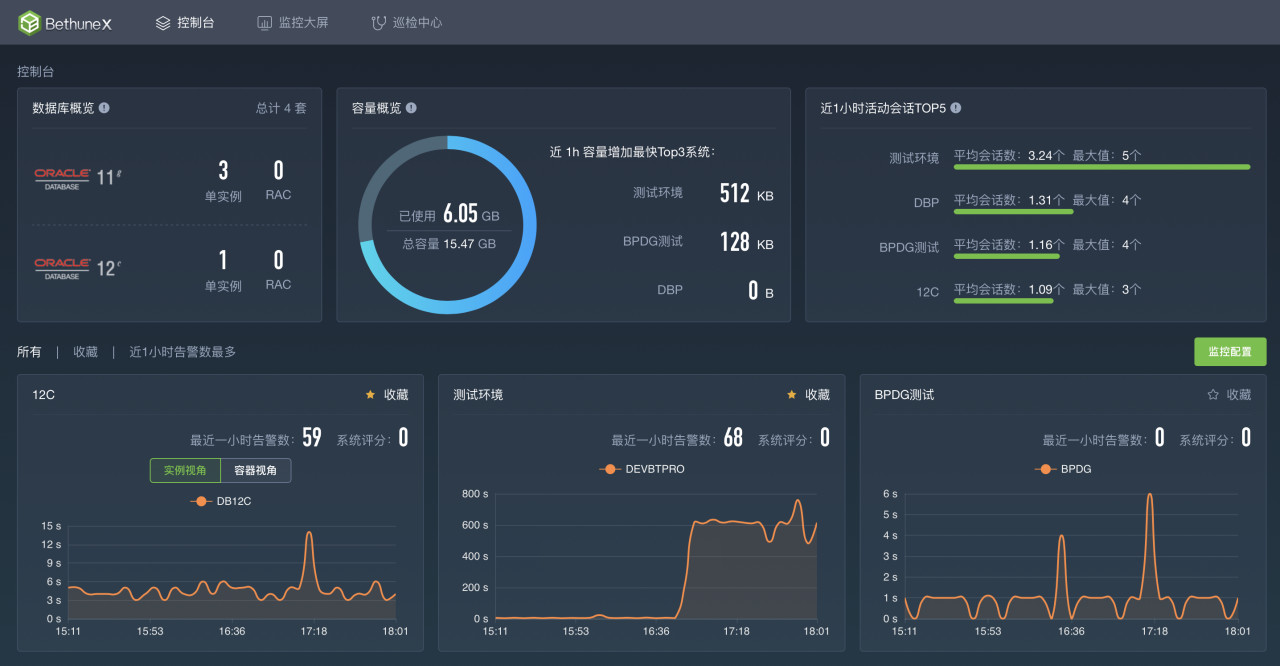Filter by 收藏 tab

[x=85, y=352]
